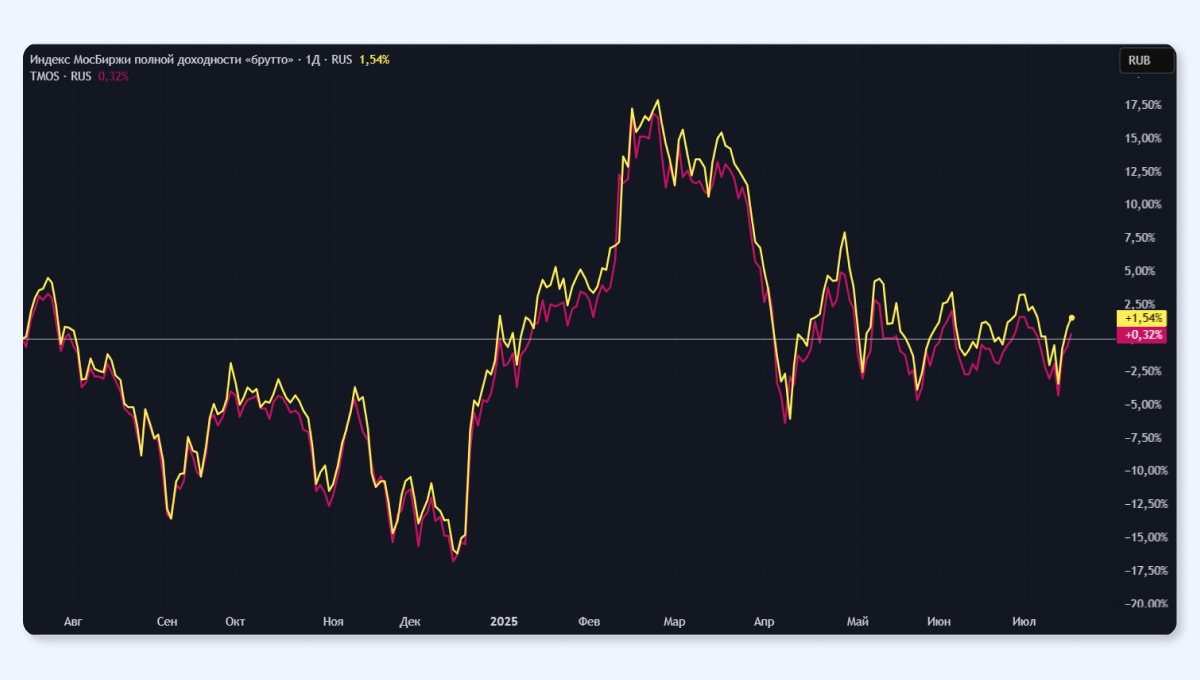Click the -5,00% axis label

[x=1142, y=404]
